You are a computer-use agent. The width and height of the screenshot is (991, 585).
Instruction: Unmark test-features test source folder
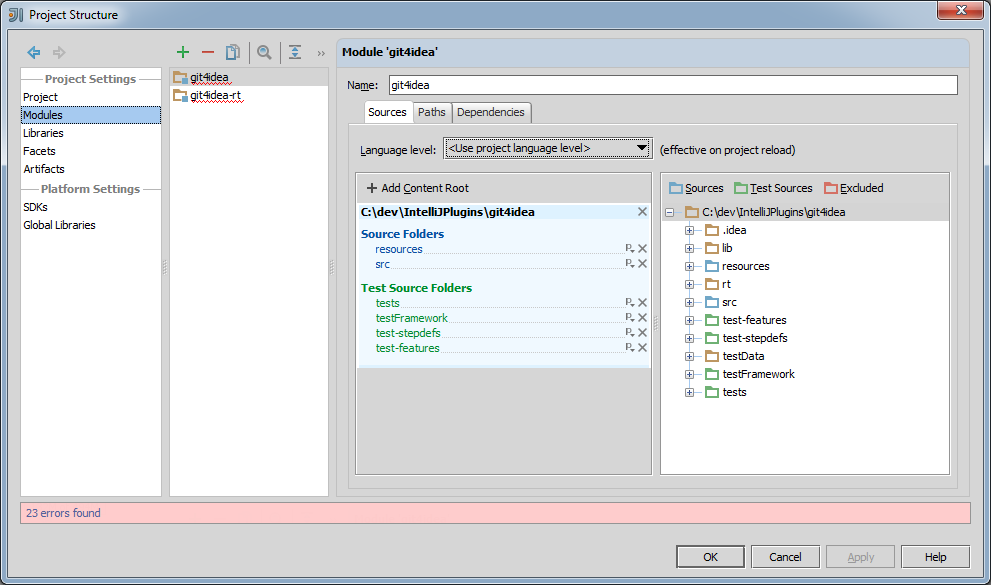pyautogui.click(x=642, y=347)
